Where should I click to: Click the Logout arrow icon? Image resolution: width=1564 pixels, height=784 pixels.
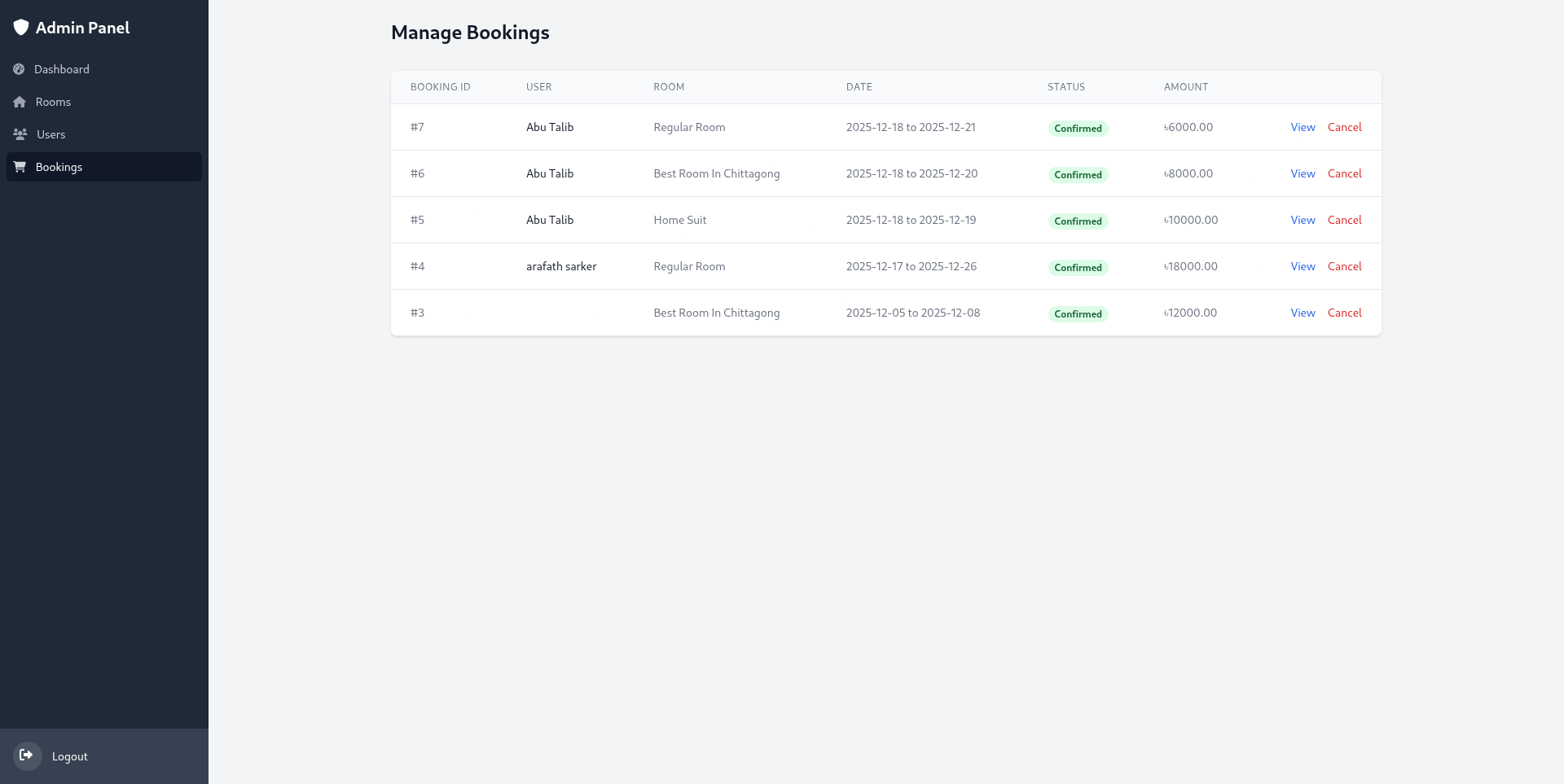[x=27, y=756]
